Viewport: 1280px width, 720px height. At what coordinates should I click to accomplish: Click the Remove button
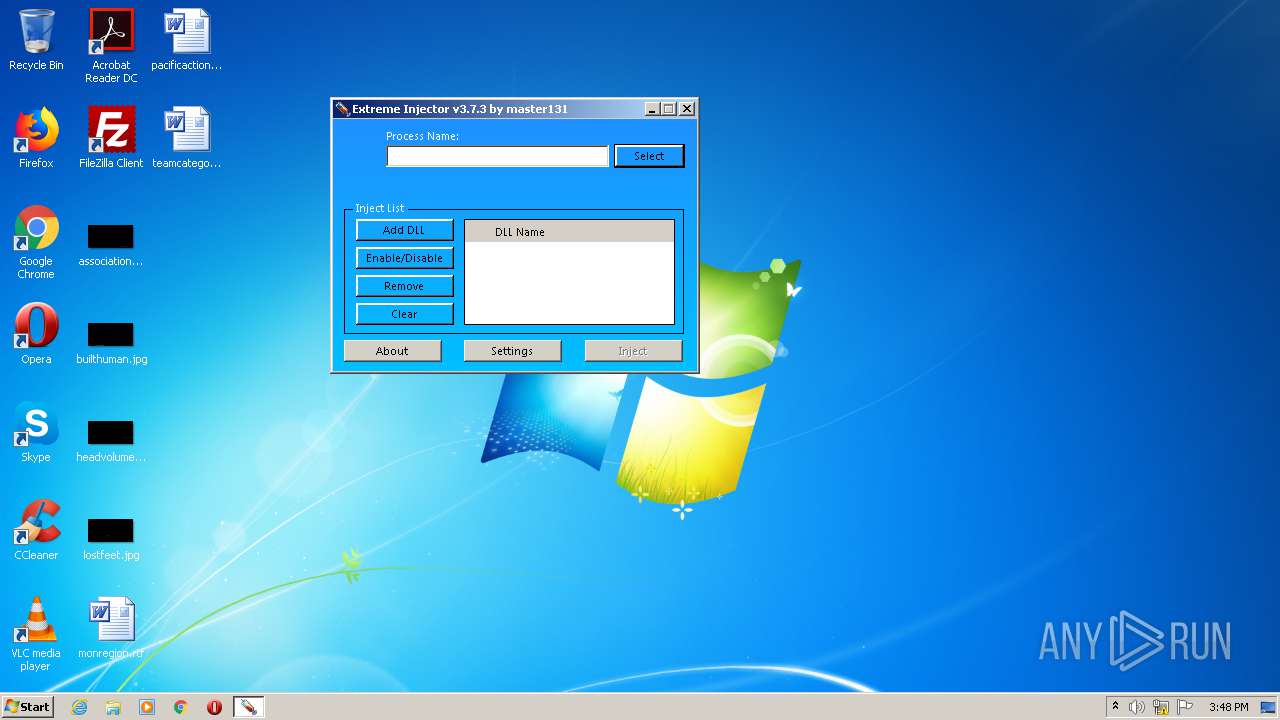click(404, 286)
